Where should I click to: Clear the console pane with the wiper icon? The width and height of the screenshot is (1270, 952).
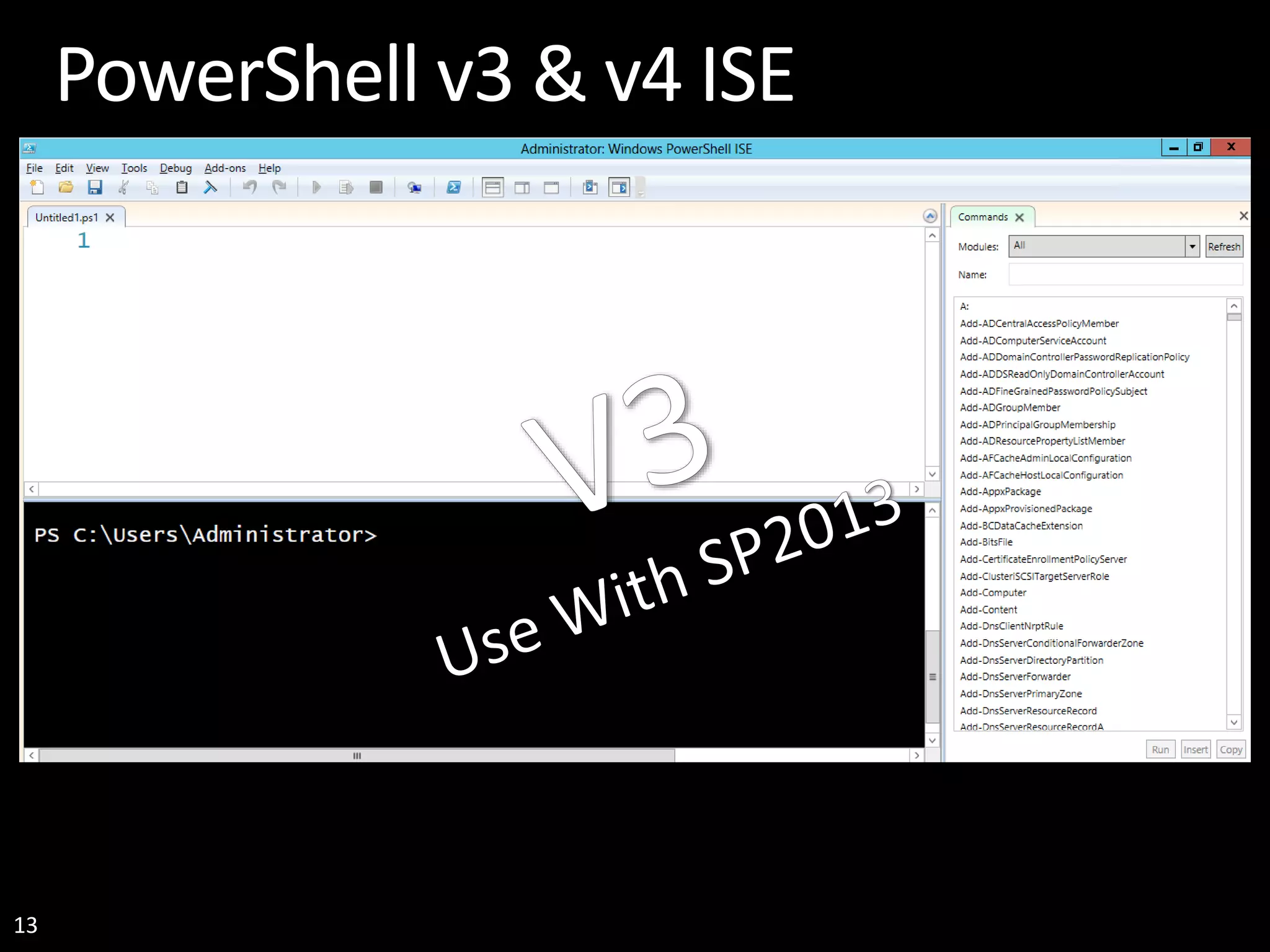click(x=211, y=187)
